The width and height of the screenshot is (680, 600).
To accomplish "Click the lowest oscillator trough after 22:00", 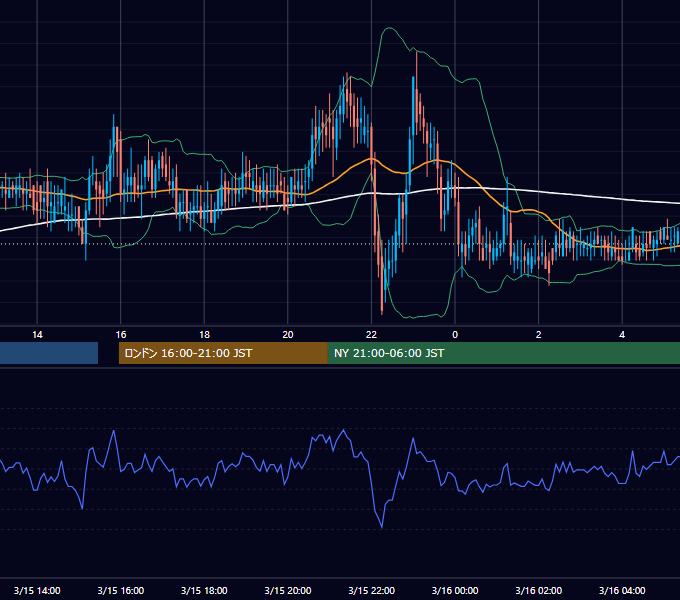I will 382,527.
